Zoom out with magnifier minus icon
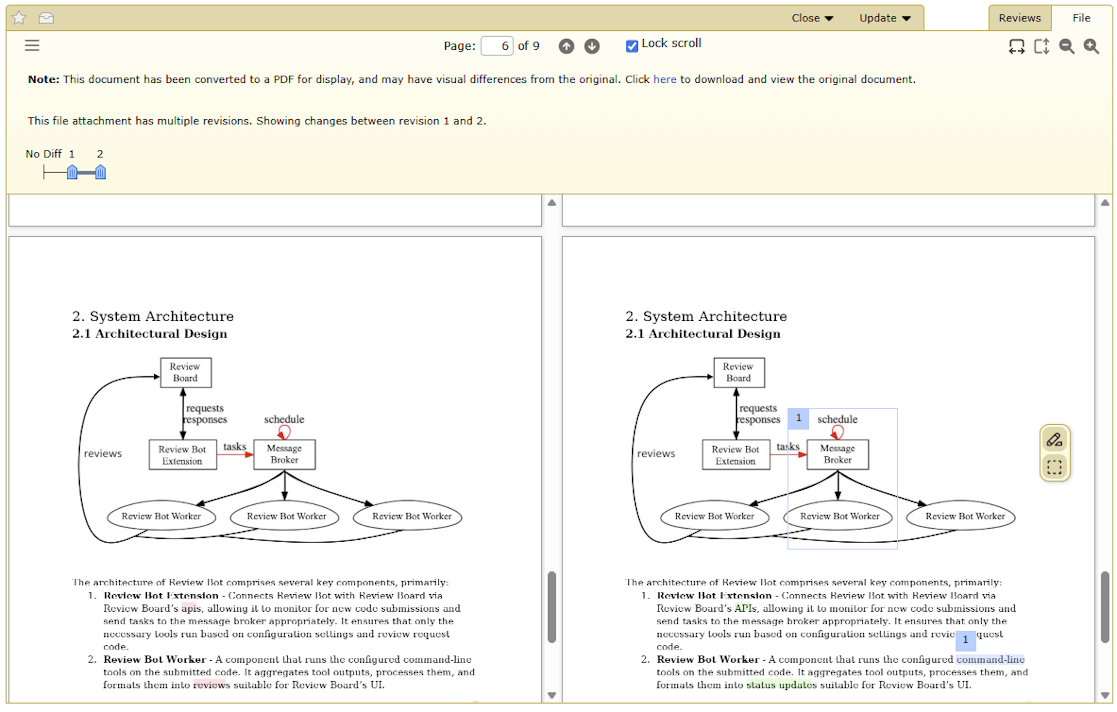 pyautogui.click(x=1066, y=46)
